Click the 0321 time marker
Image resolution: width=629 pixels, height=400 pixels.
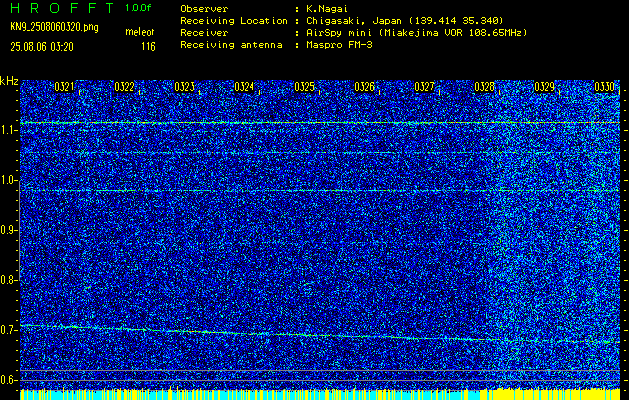coord(64,87)
